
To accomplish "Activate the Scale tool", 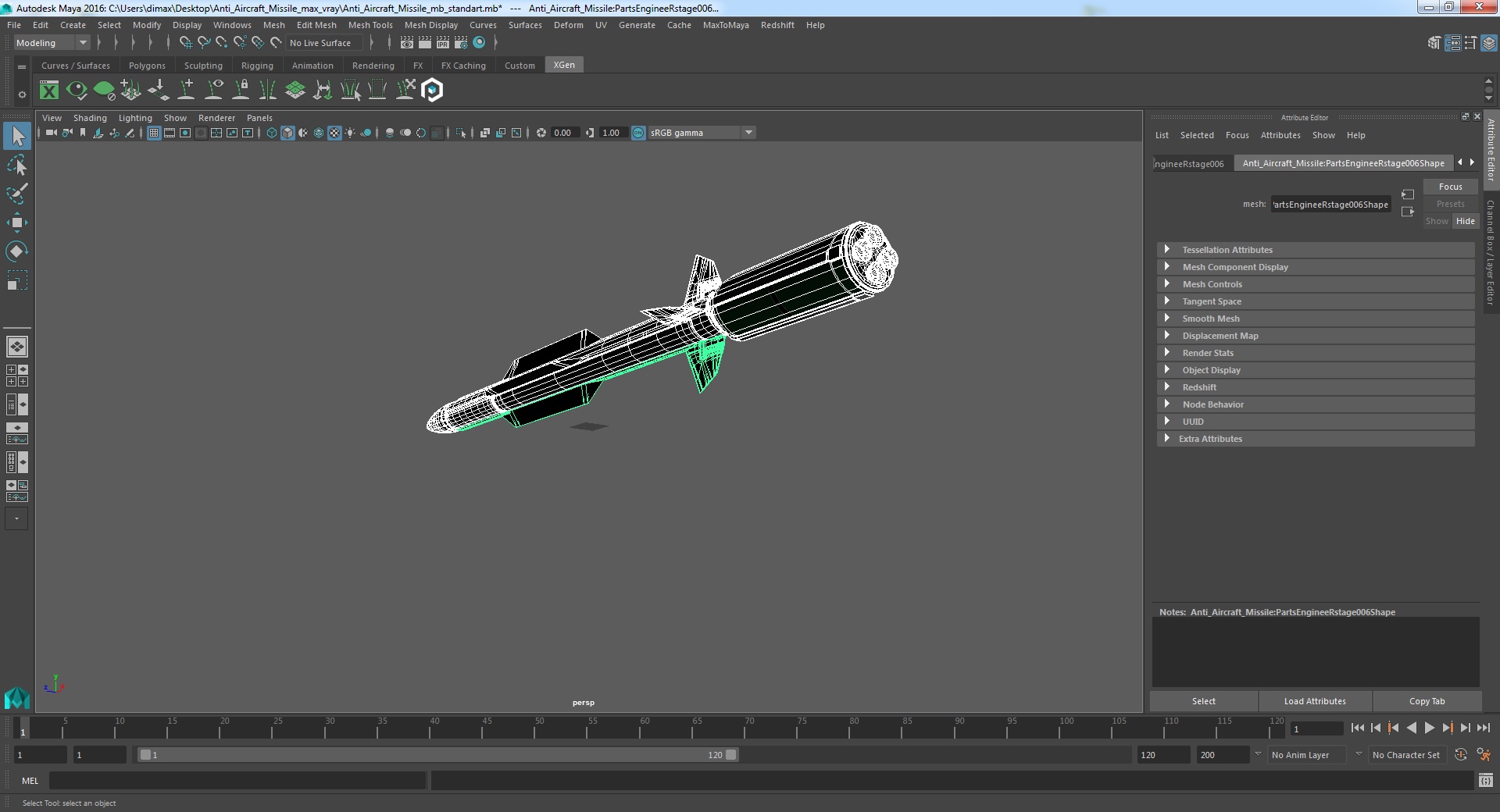I will tap(16, 280).
